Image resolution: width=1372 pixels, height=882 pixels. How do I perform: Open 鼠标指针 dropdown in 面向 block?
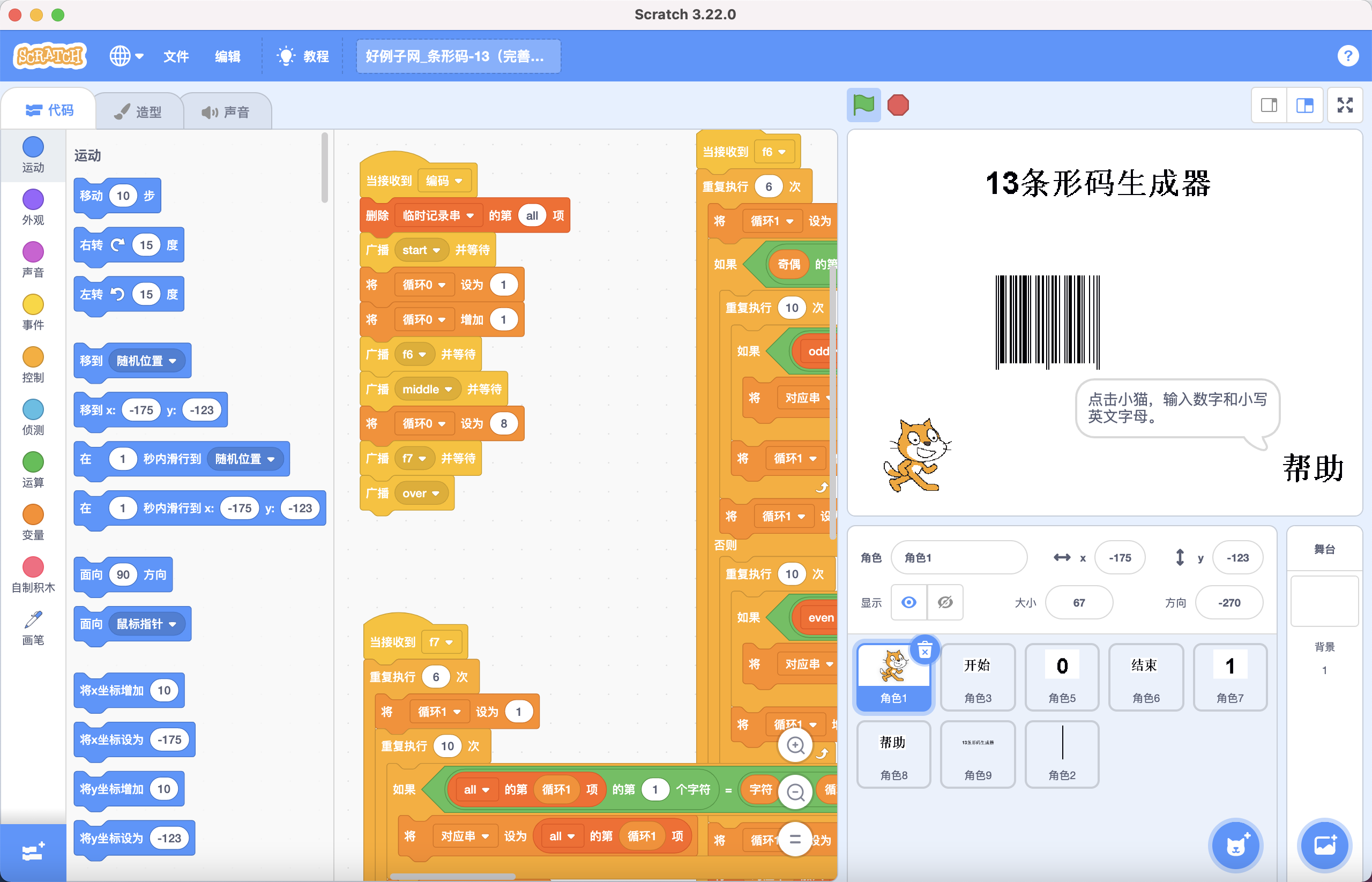(147, 624)
